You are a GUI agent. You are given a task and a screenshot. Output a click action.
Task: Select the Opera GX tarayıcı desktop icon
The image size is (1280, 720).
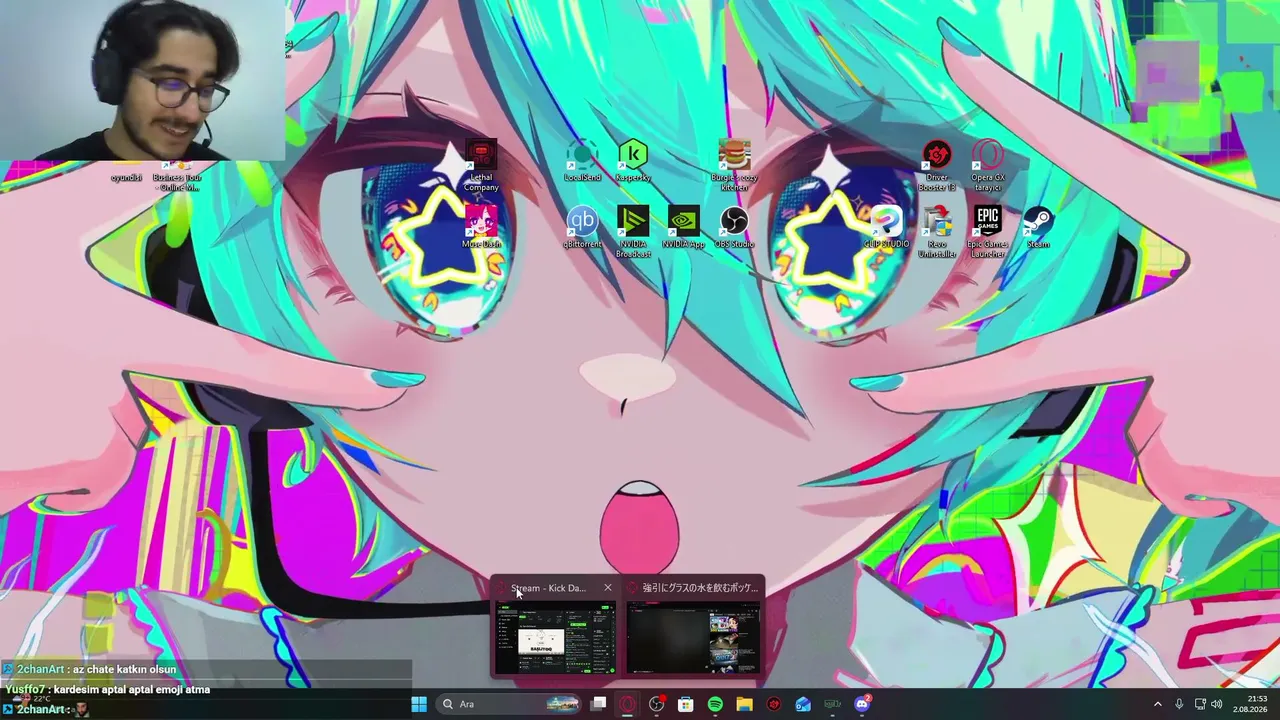(x=988, y=166)
